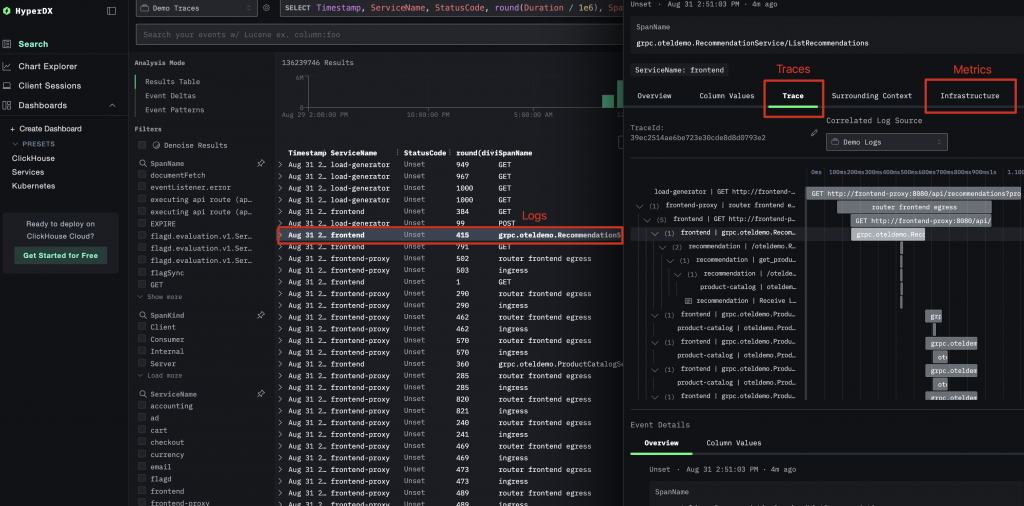Image resolution: width=1024 pixels, height=506 pixels.
Task: Open Column Values tab under Event Details
Action: pyautogui.click(x=733, y=443)
